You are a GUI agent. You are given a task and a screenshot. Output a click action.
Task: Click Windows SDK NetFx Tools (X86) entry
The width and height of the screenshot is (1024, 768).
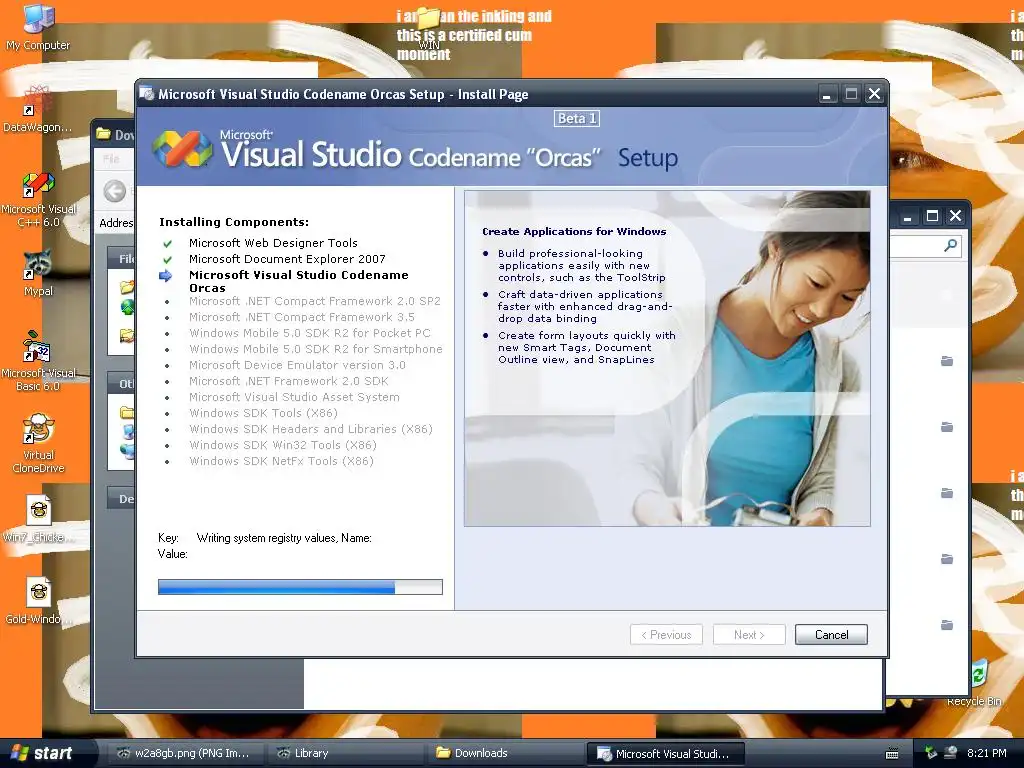tap(281, 461)
